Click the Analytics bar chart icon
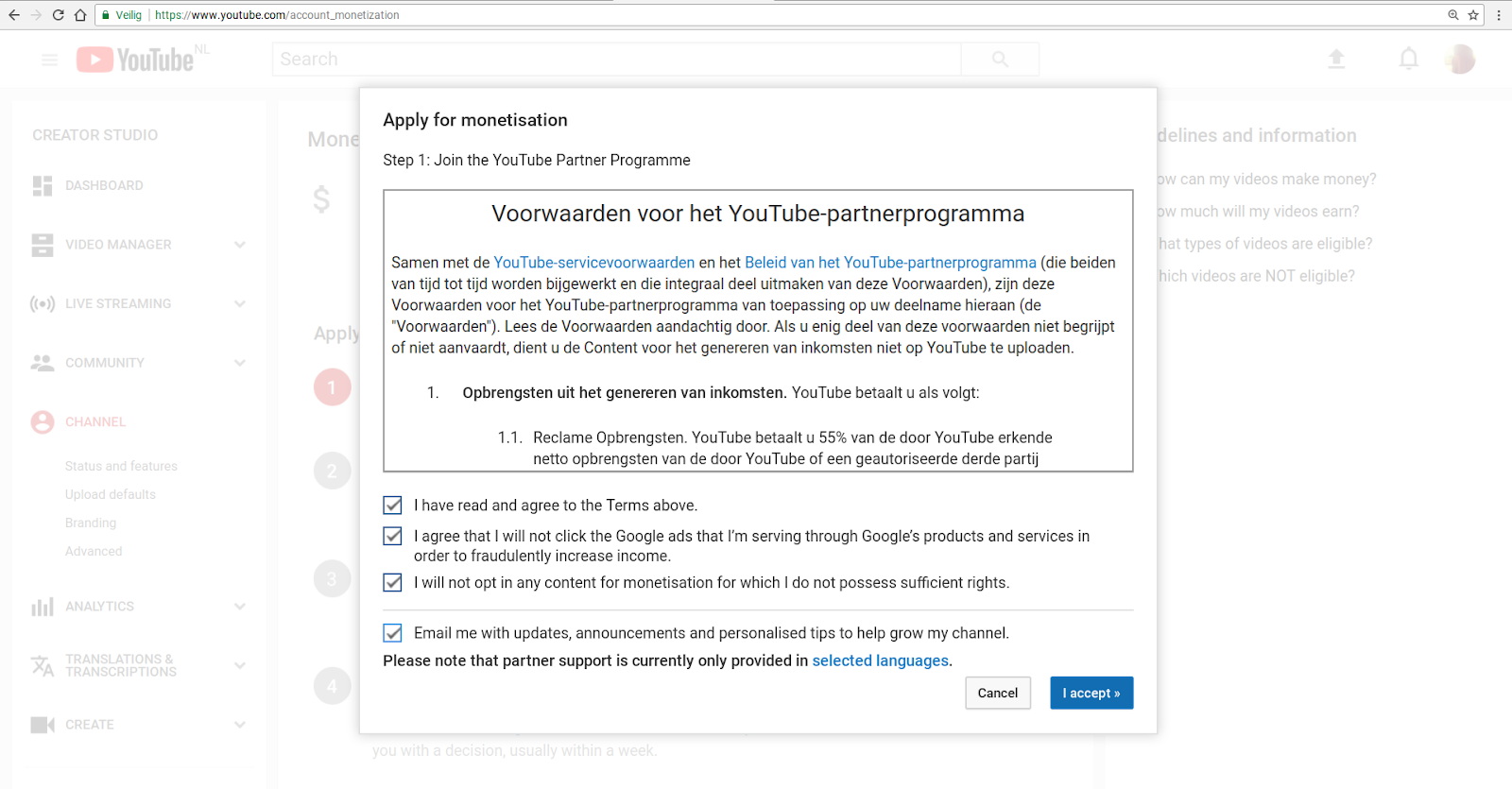The width and height of the screenshot is (1512, 789). point(43,607)
